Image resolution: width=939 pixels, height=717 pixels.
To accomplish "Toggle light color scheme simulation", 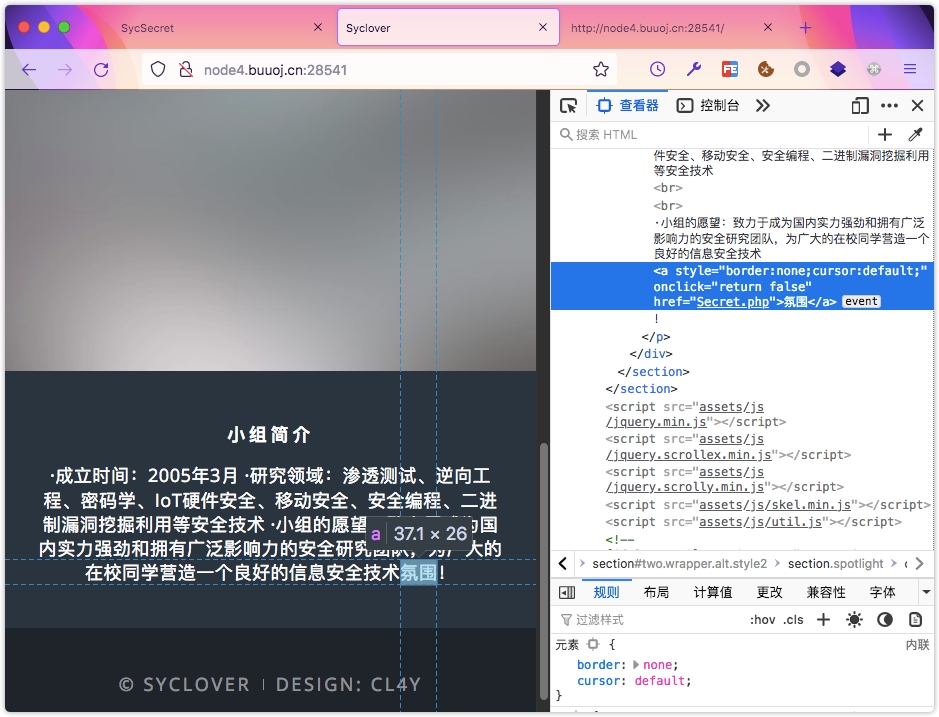I will (x=854, y=620).
